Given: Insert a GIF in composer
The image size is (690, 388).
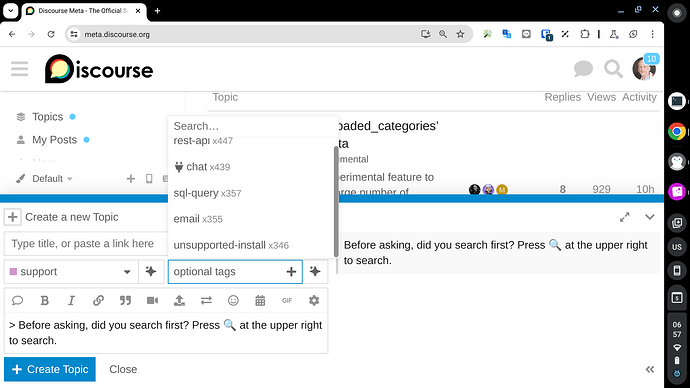Looking at the screenshot, I should [x=287, y=300].
